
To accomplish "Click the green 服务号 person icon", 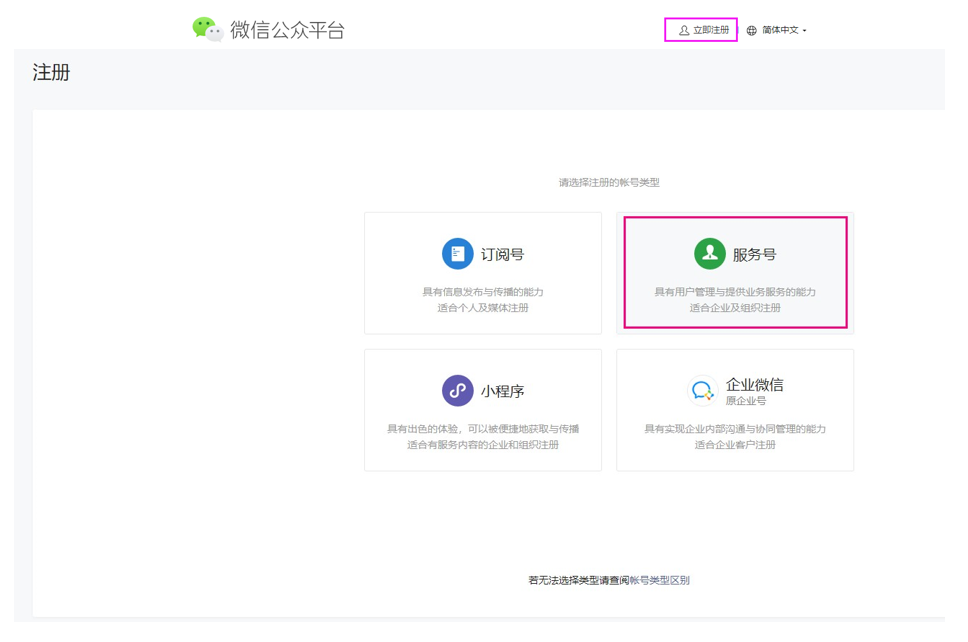I will [710, 254].
